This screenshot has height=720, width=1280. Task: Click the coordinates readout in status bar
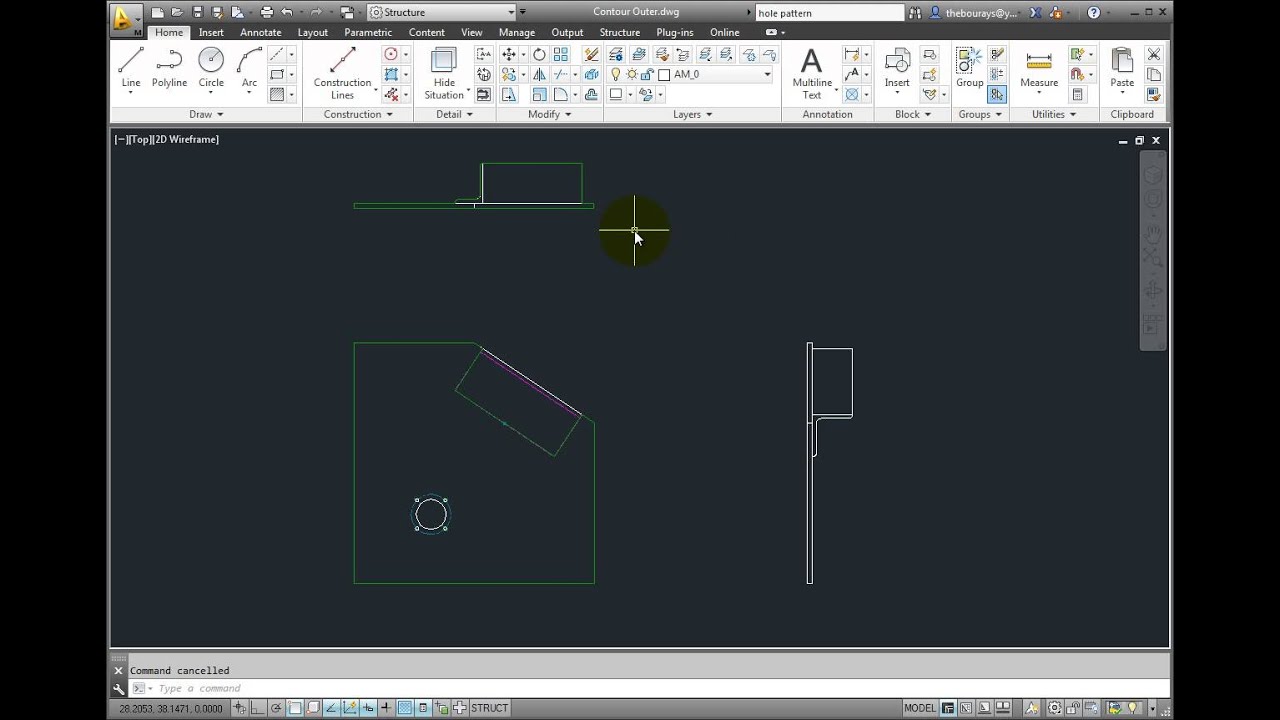(172, 708)
